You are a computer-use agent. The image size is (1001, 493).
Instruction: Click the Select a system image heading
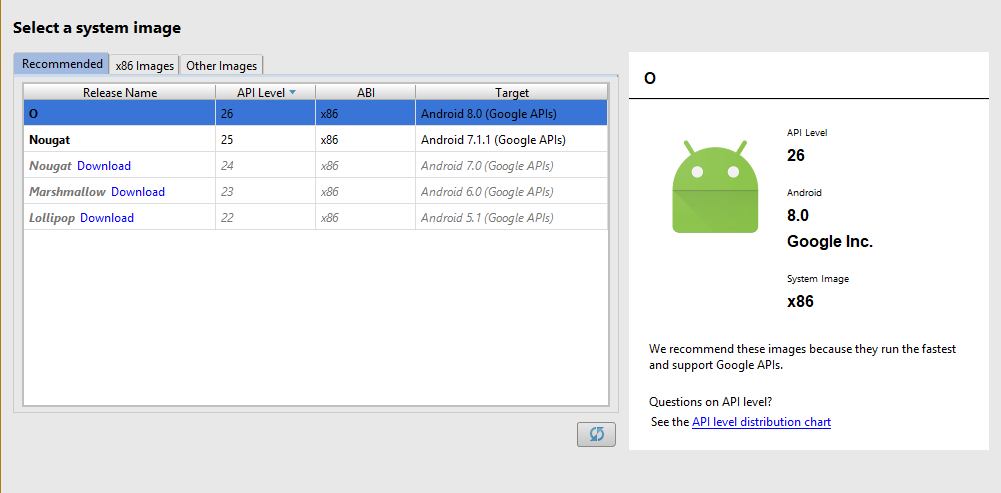pos(97,27)
